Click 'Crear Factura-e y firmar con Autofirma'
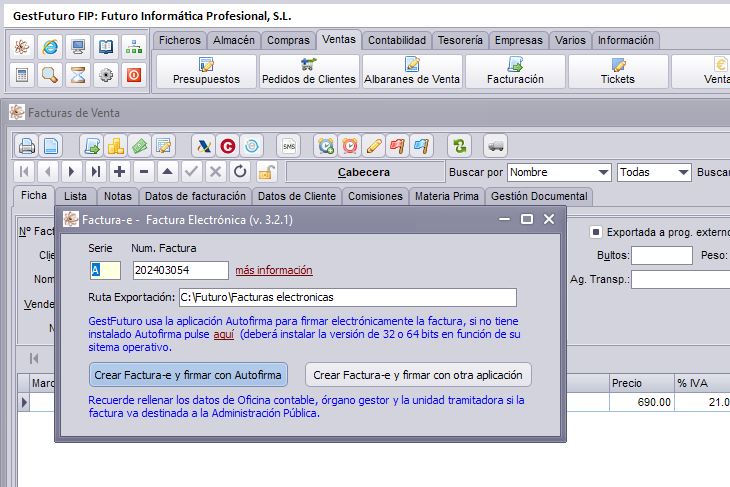This screenshot has height=487, width=730. point(188,375)
